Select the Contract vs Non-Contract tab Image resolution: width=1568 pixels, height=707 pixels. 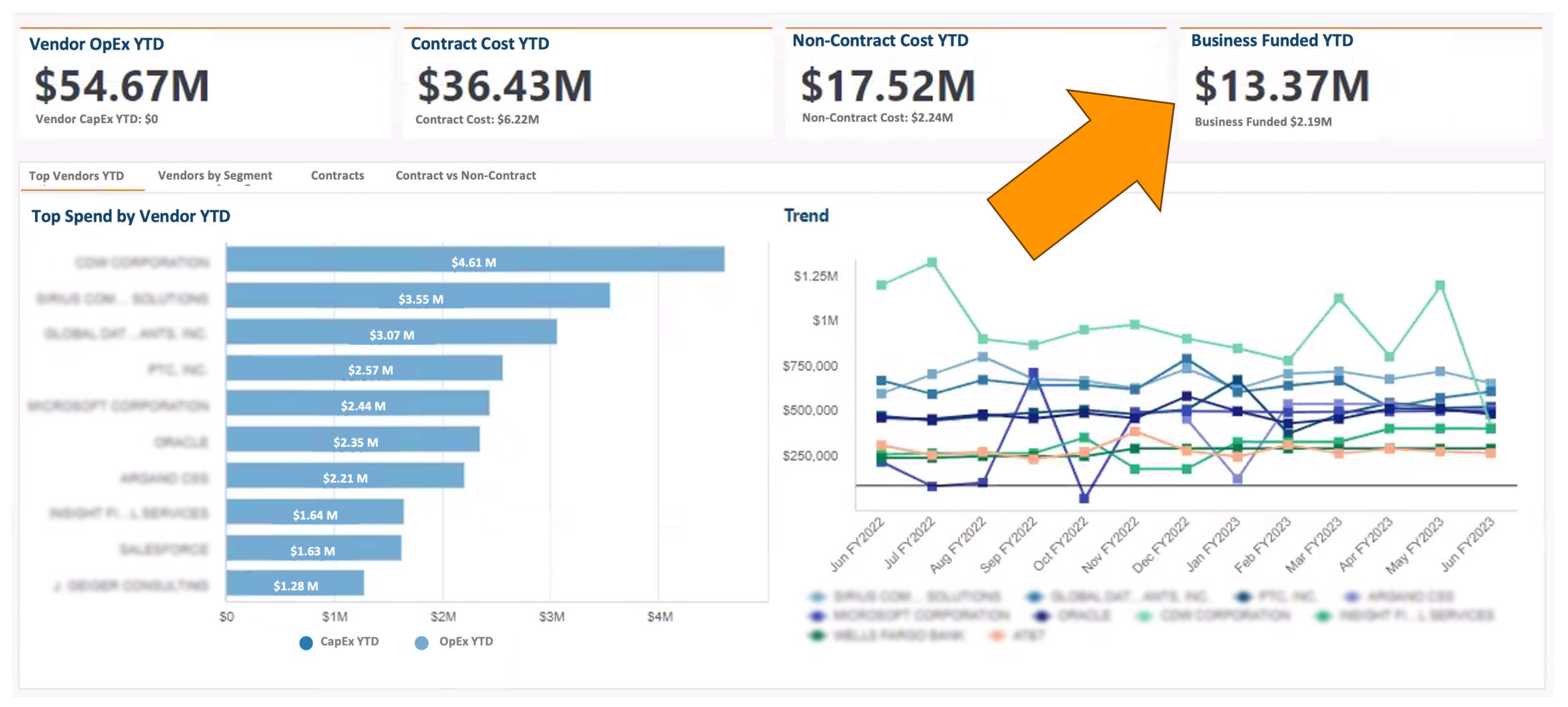pos(466,176)
